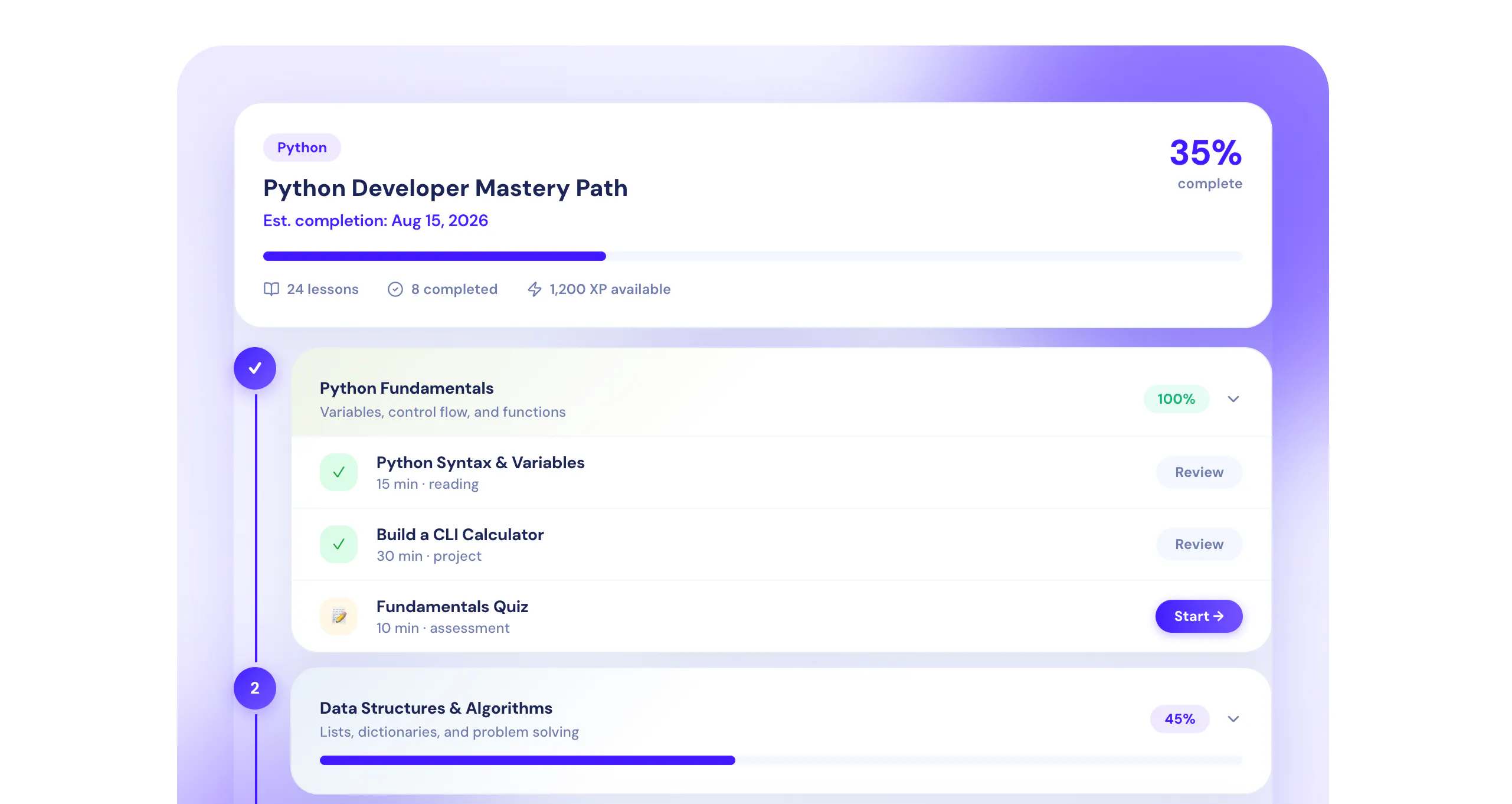Click the 100% badge on Python Fundamentals
The image size is (1512, 804).
[x=1176, y=399]
